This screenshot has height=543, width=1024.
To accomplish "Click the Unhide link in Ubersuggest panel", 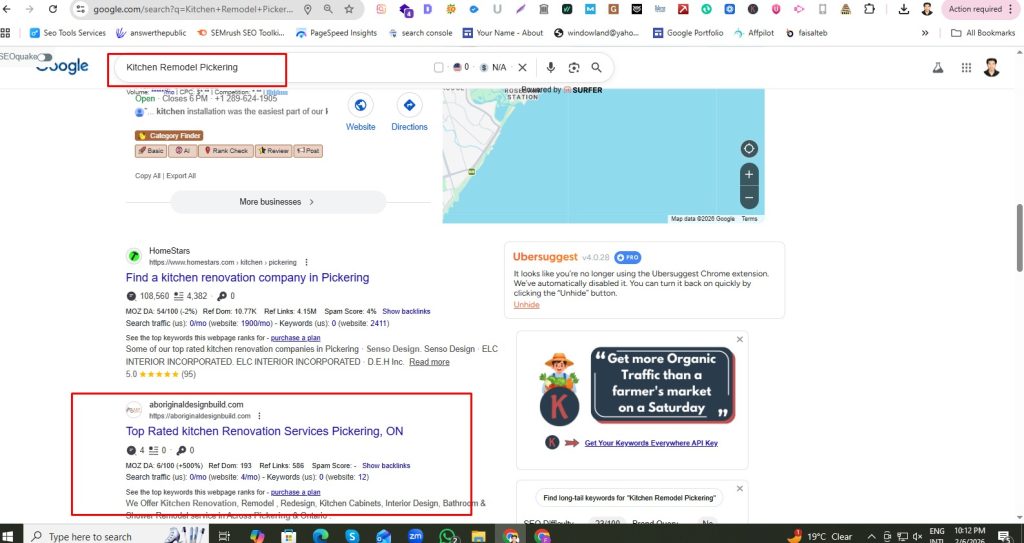I will click(x=526, y=305).
